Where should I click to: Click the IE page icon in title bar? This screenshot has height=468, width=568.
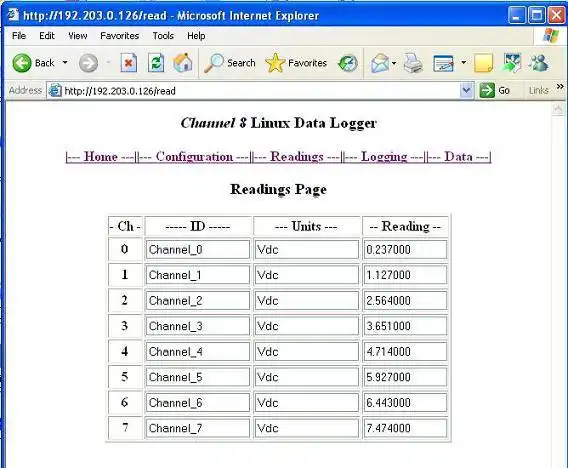click(13, 15)
